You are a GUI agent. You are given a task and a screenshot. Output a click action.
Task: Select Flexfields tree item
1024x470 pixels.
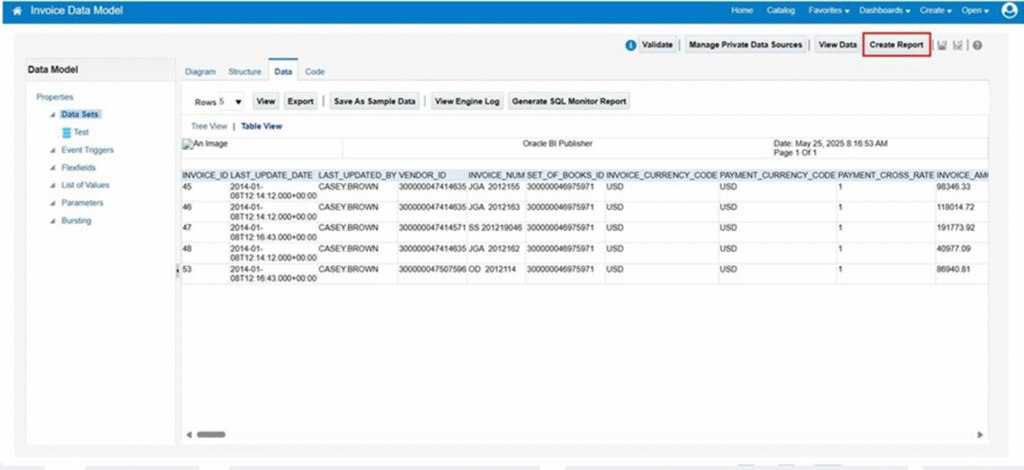coord(78,168)
